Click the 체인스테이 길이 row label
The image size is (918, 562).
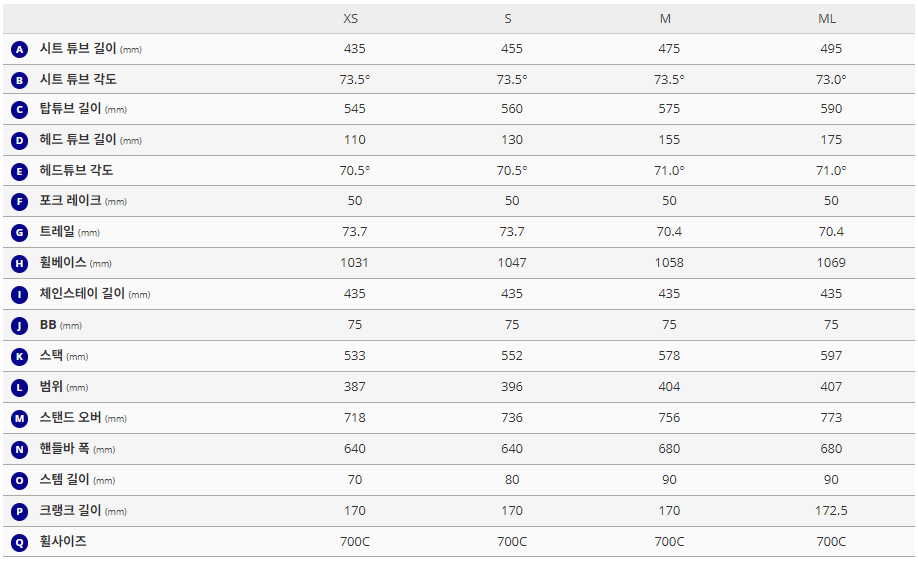pos(81,294)
